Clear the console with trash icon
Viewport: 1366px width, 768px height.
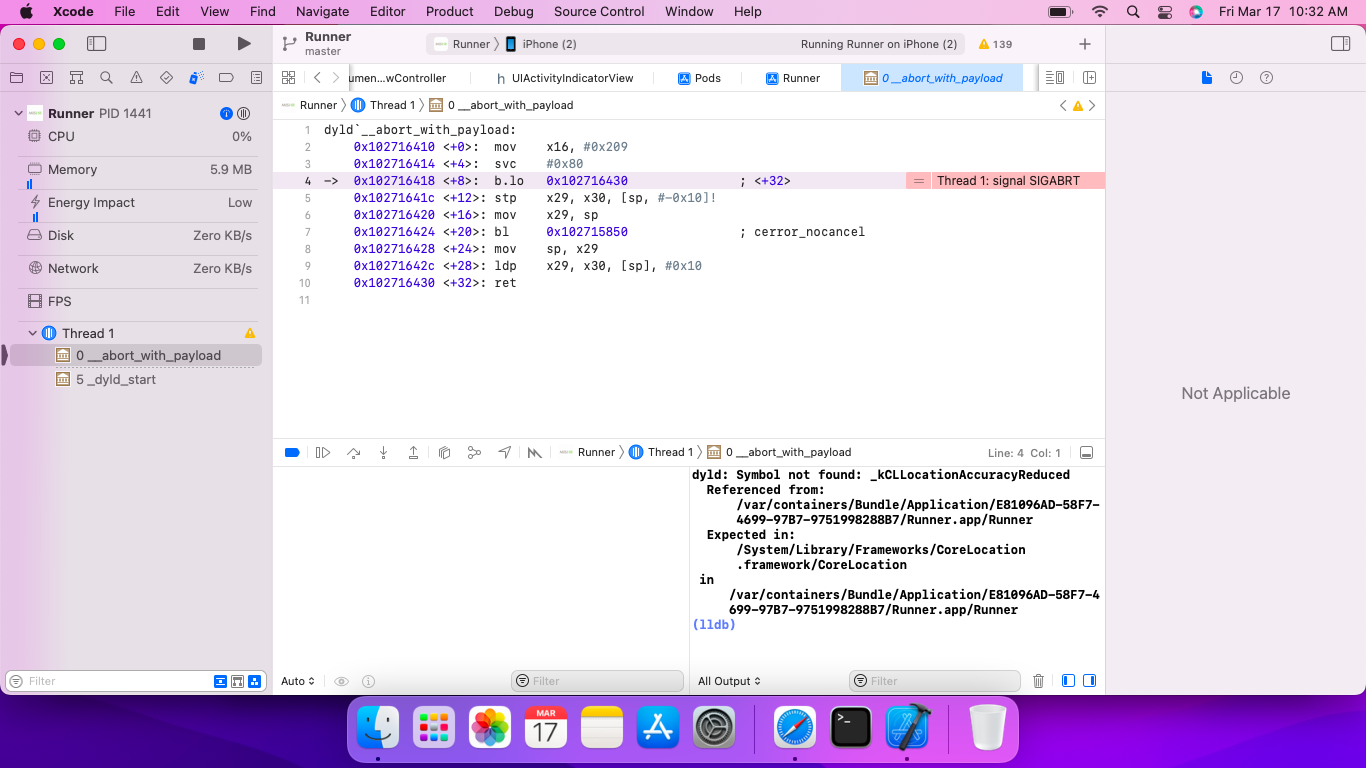(x=1038, y=681)
